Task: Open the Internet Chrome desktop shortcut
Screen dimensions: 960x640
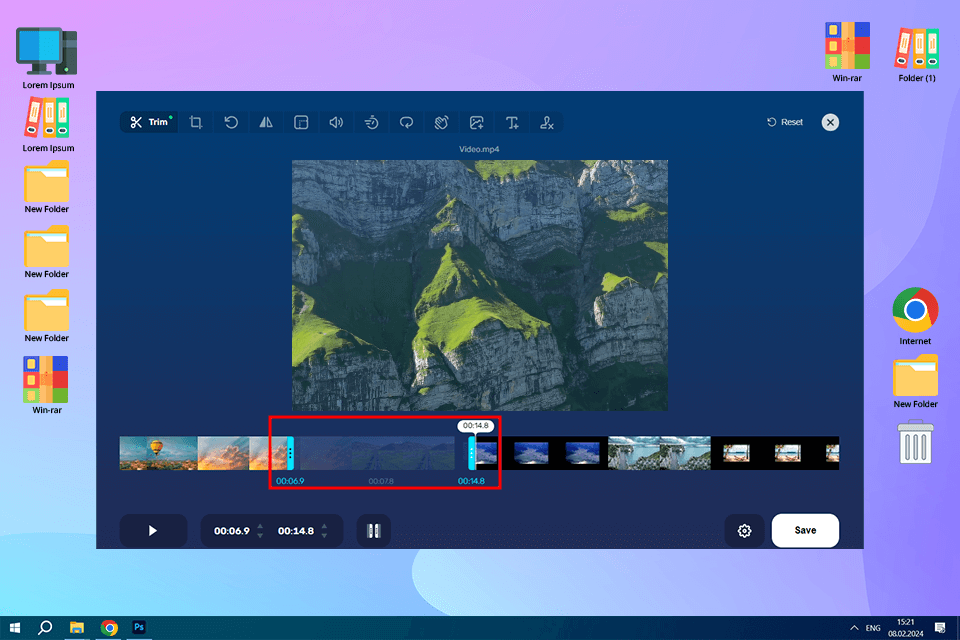Action: point(915,316)
